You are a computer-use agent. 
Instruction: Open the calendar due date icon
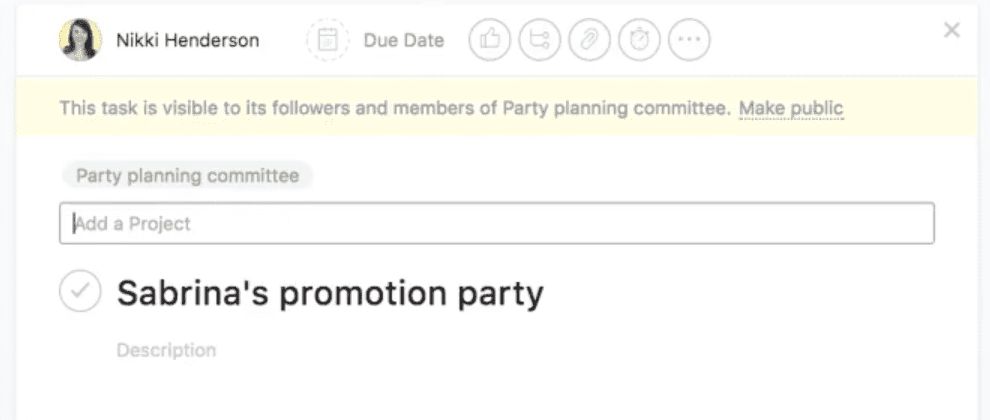[327, 40]
